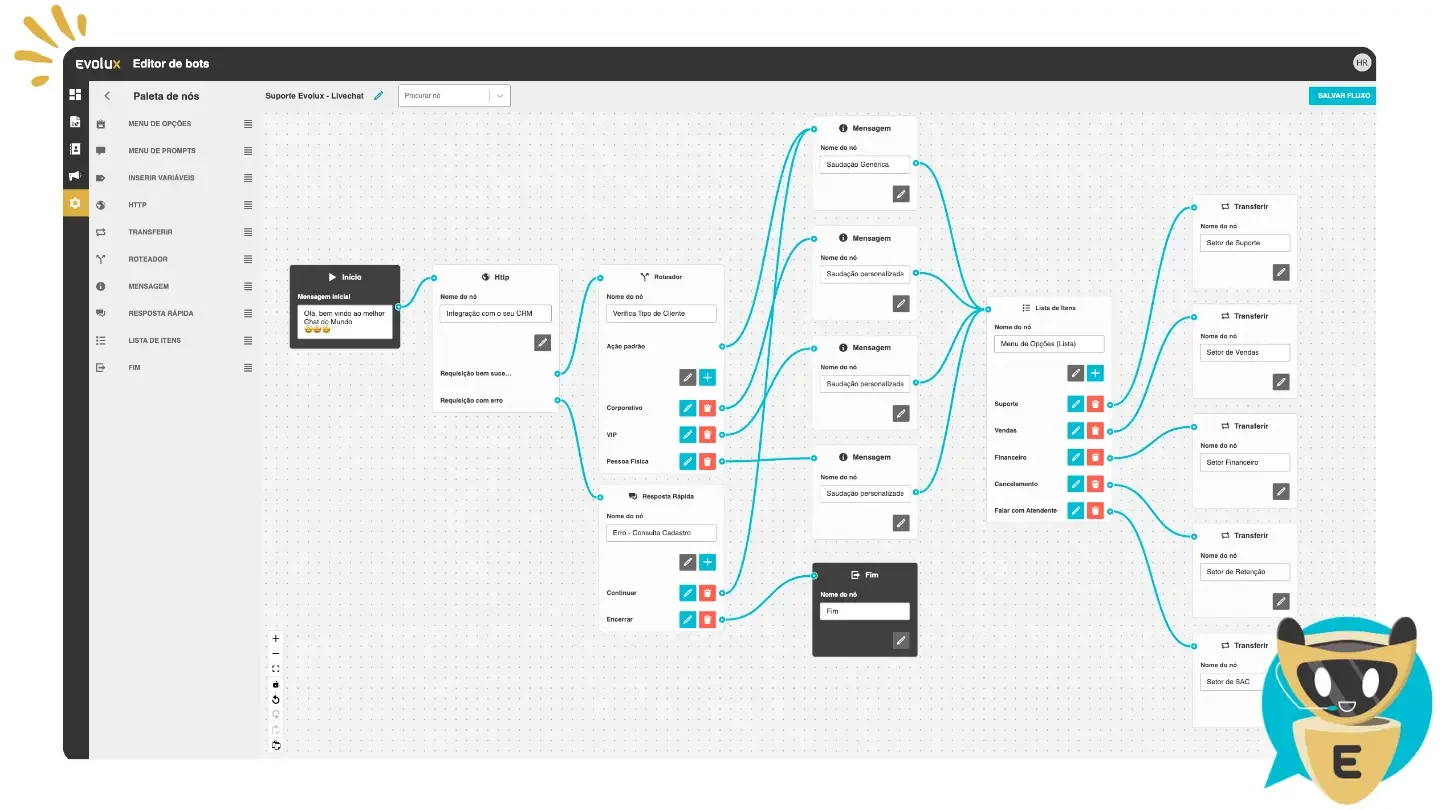This screenshot has height=810, width=1440.
Task: Click undo arrow in canvas controls
Action: [276, 699]
